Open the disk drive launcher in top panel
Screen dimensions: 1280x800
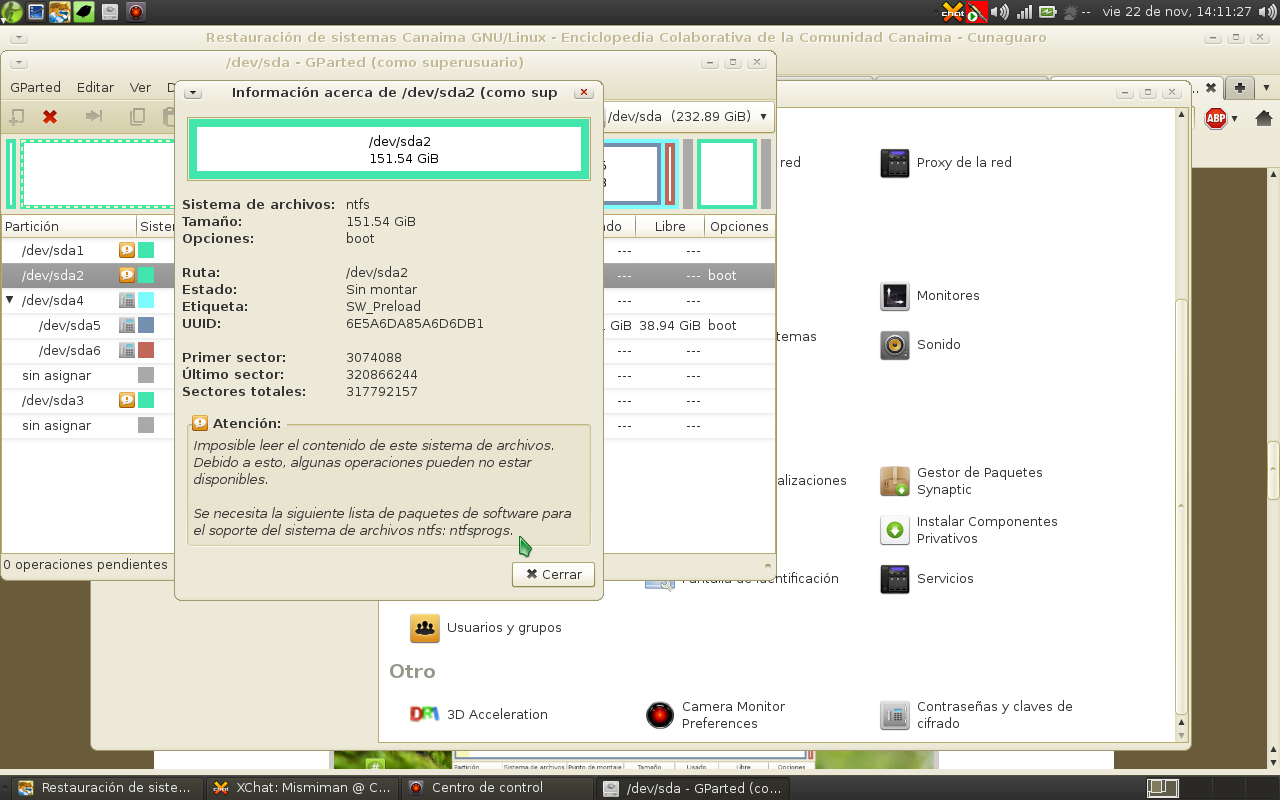tap(110, 12)
